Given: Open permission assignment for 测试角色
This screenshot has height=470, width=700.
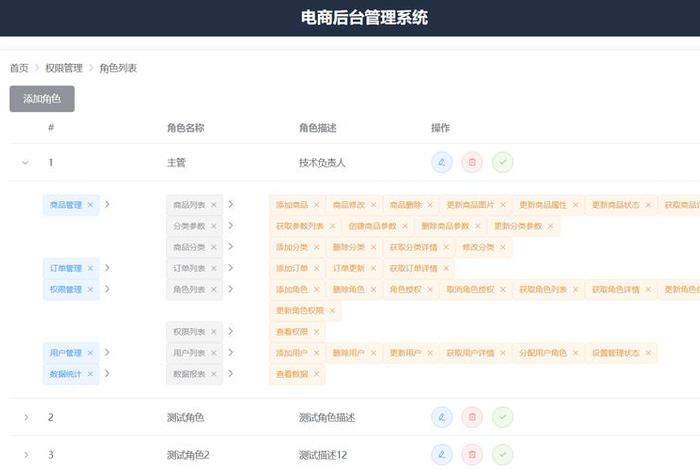Looking at the screenshot, I should pos(502,417).
